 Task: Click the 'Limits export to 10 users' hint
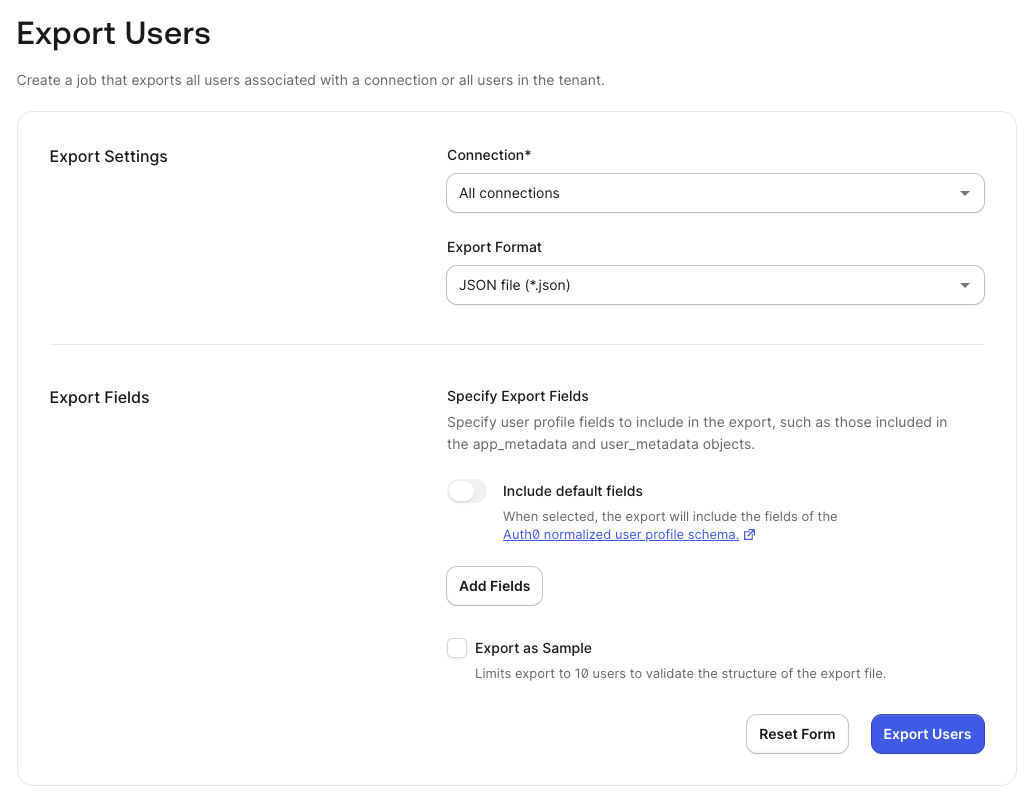pyautogui.click(x=680, y=673)
